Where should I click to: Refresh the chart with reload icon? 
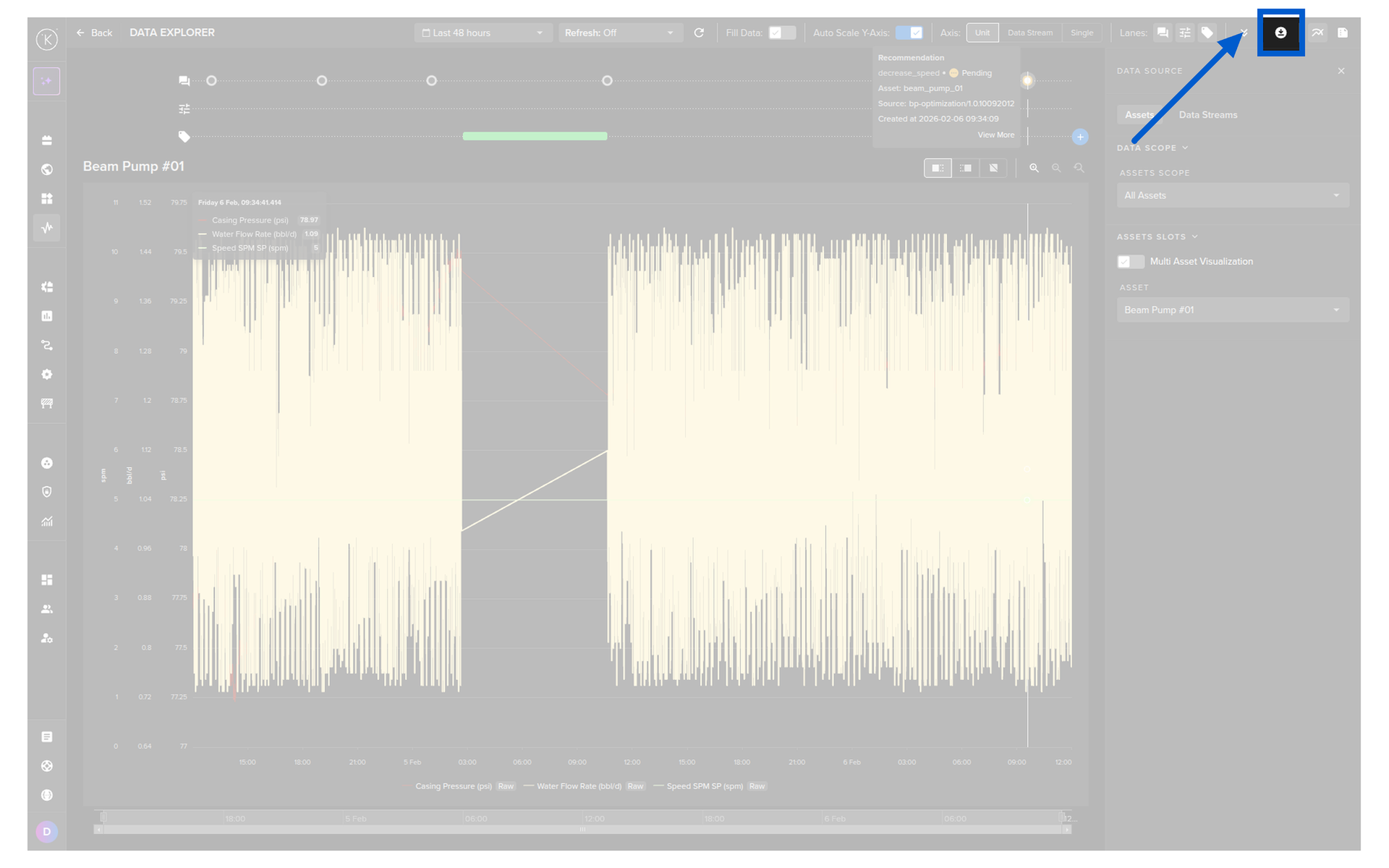click(x=699, y=33)
